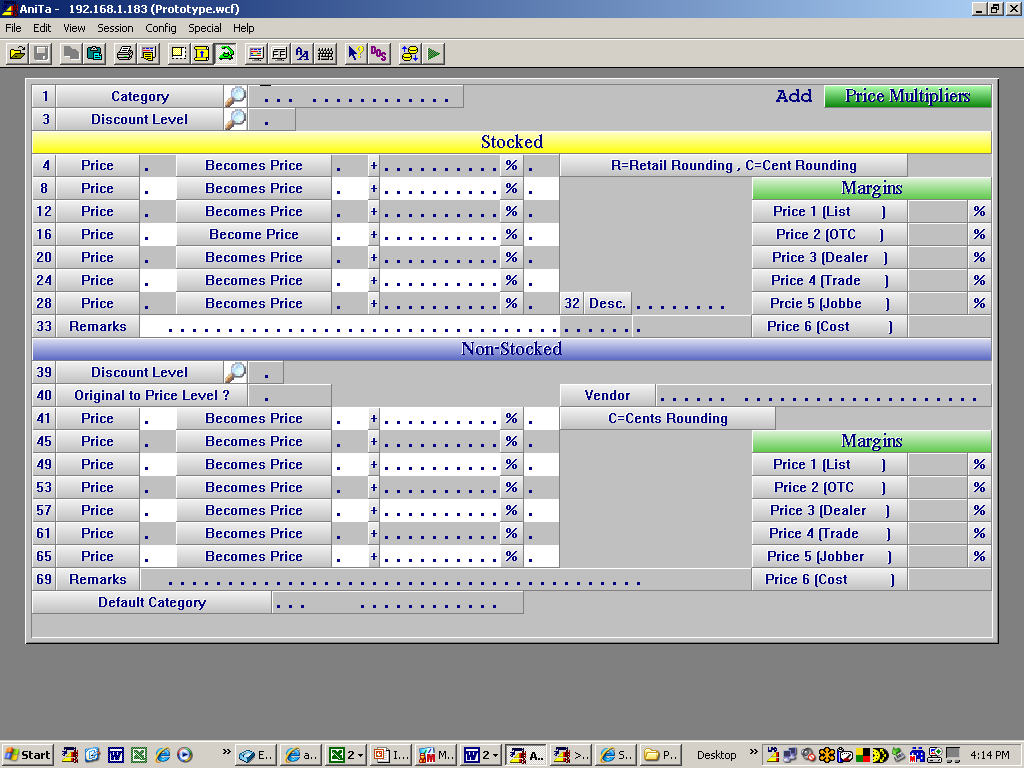Click the "Prcie 5 (Jobbe" margin label

coord(829,304)
